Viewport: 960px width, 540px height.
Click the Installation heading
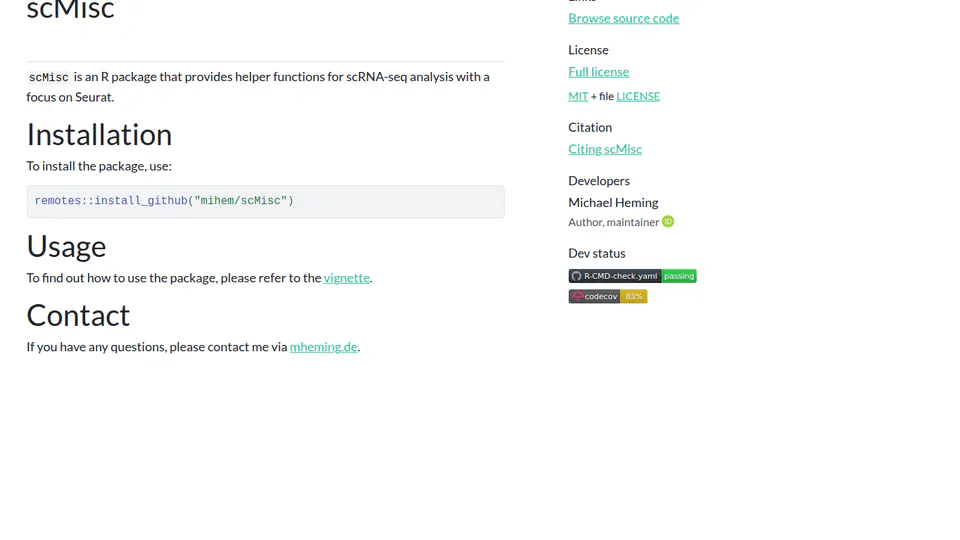click(x=99, y=135)
